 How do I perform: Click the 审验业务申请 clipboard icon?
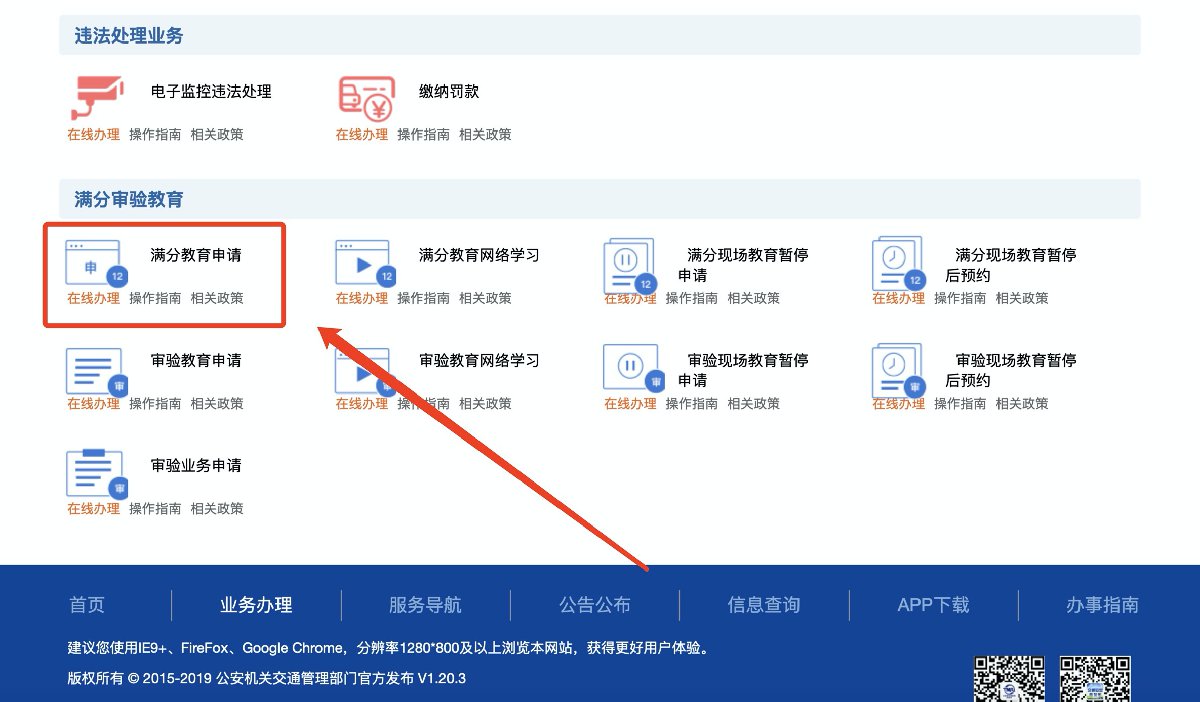(95, 474)
